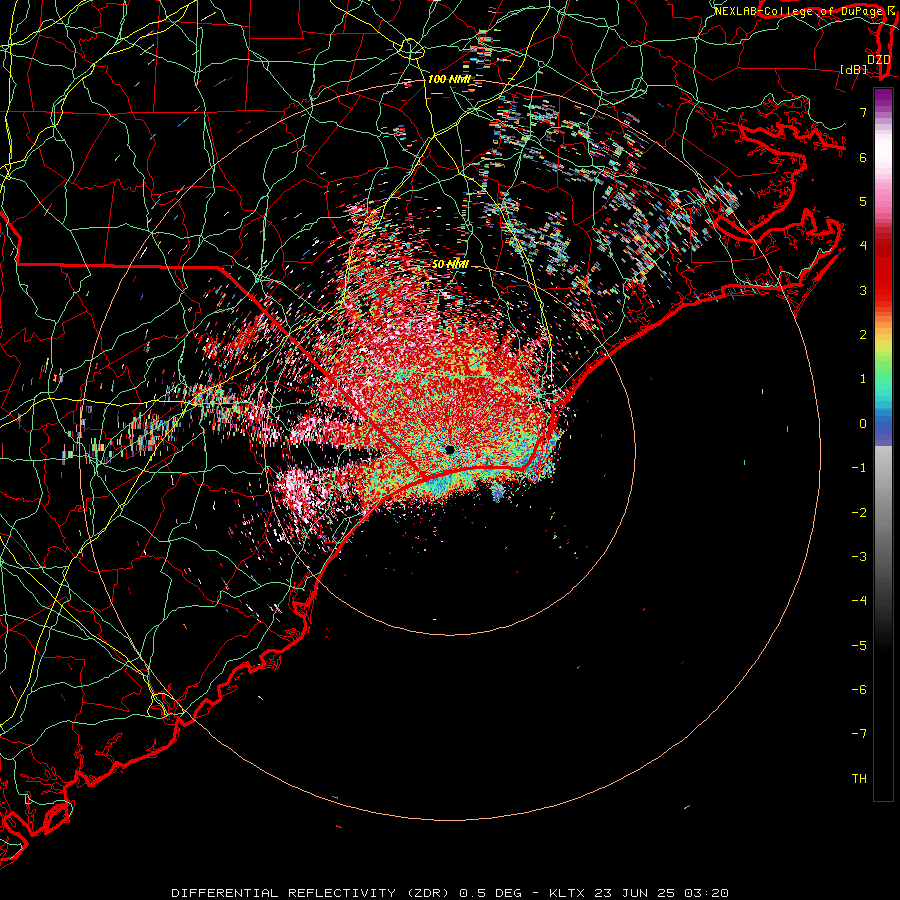
Task: Click the -2 dB color scale tick
Action: click(859, 513)
